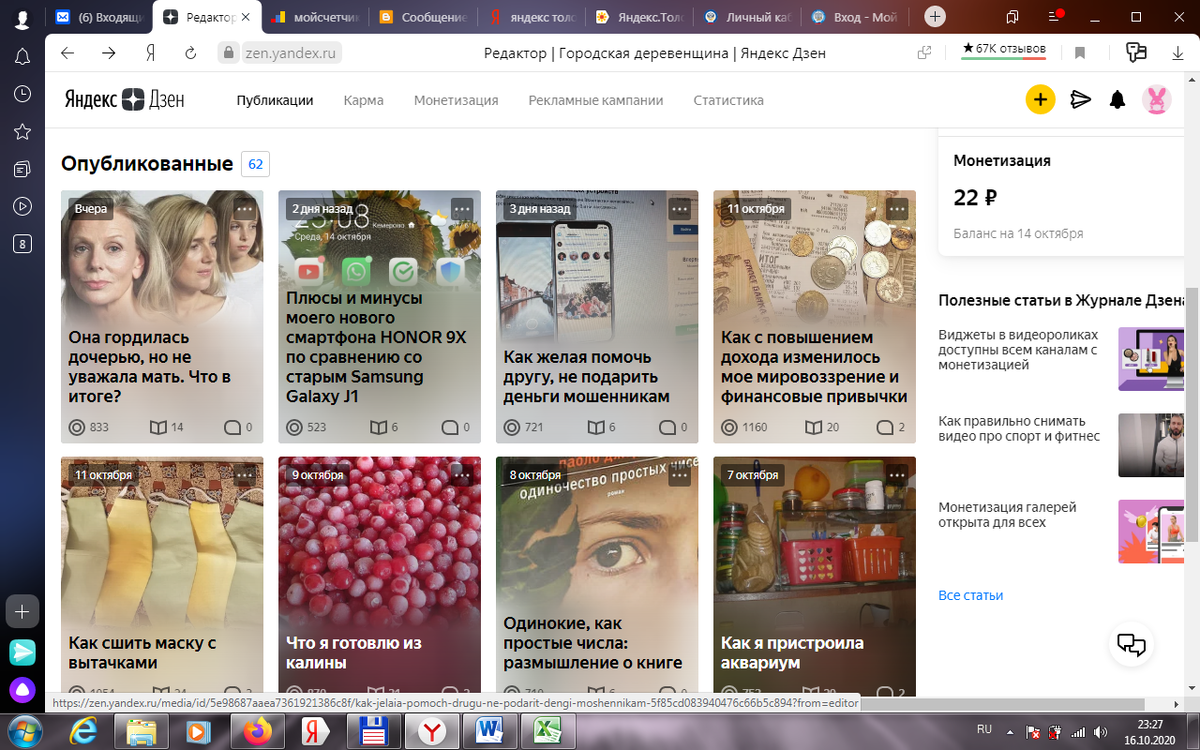Click the Яндекс Дзен logo
1200x750 pixels.
(125, 100)
